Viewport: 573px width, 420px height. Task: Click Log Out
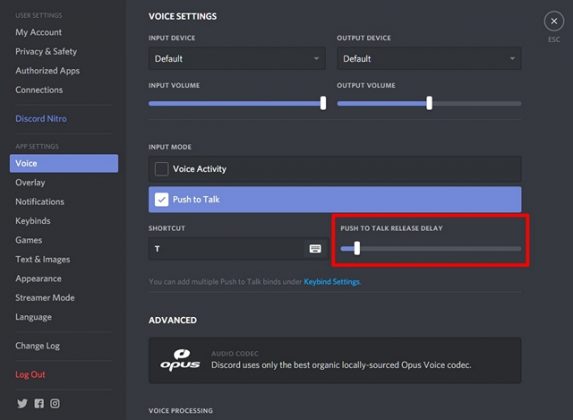point(30,375)
